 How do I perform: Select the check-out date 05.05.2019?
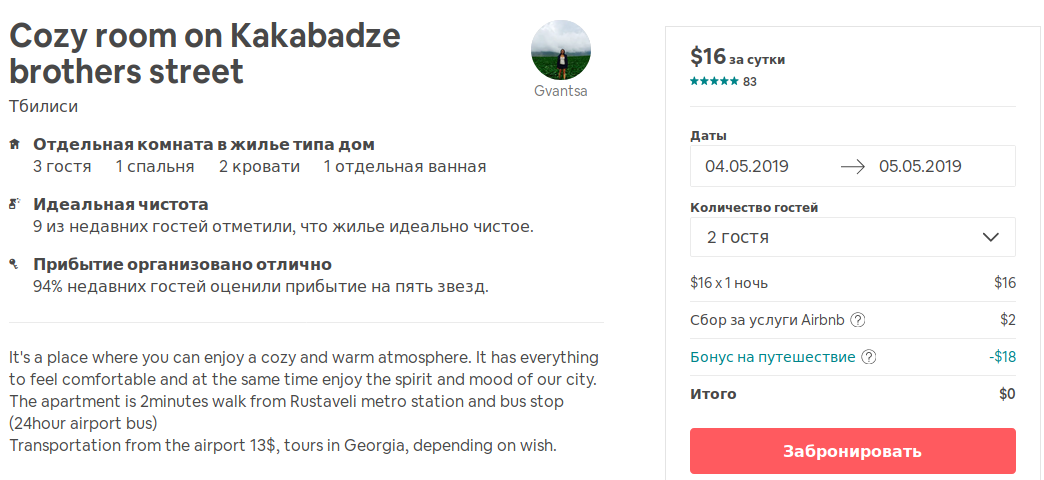coord(919,166)
